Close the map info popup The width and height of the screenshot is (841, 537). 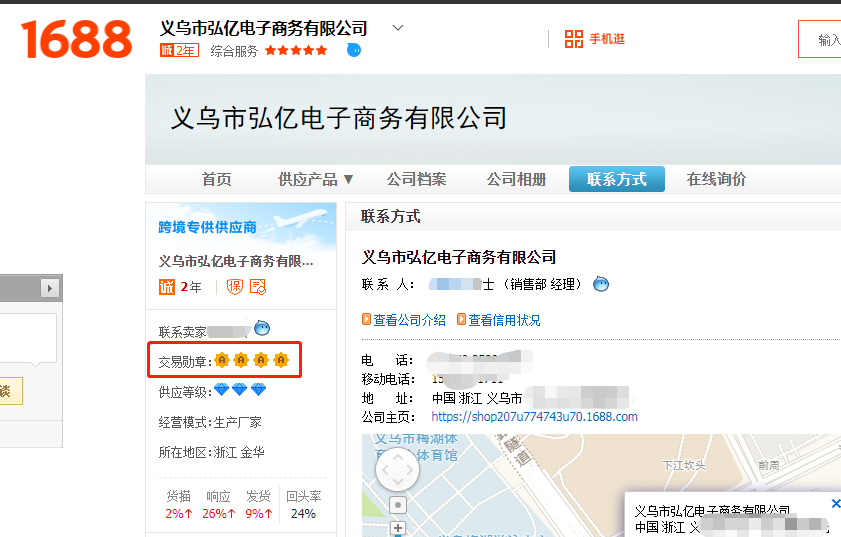coord(836,503)
